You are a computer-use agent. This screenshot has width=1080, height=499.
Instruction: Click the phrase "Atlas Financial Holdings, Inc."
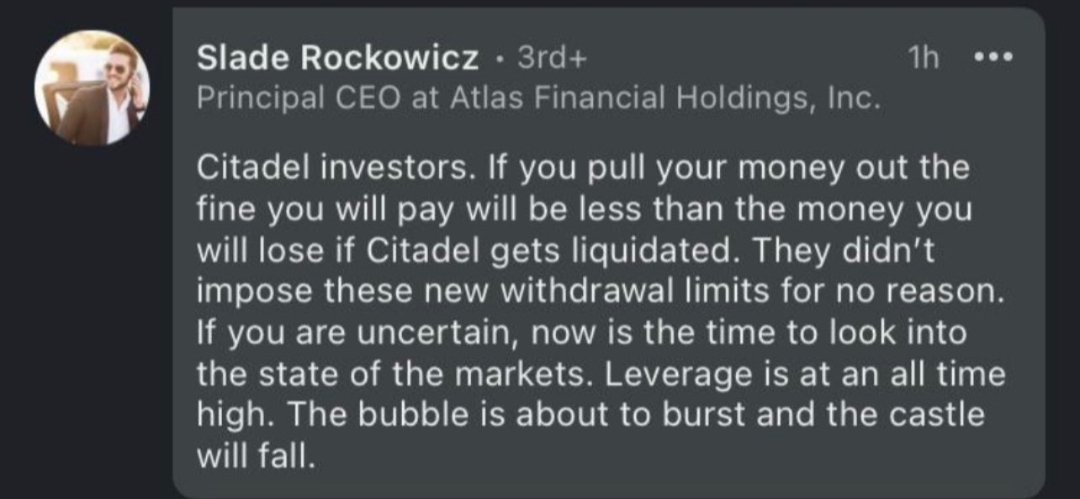pos(666,99)
